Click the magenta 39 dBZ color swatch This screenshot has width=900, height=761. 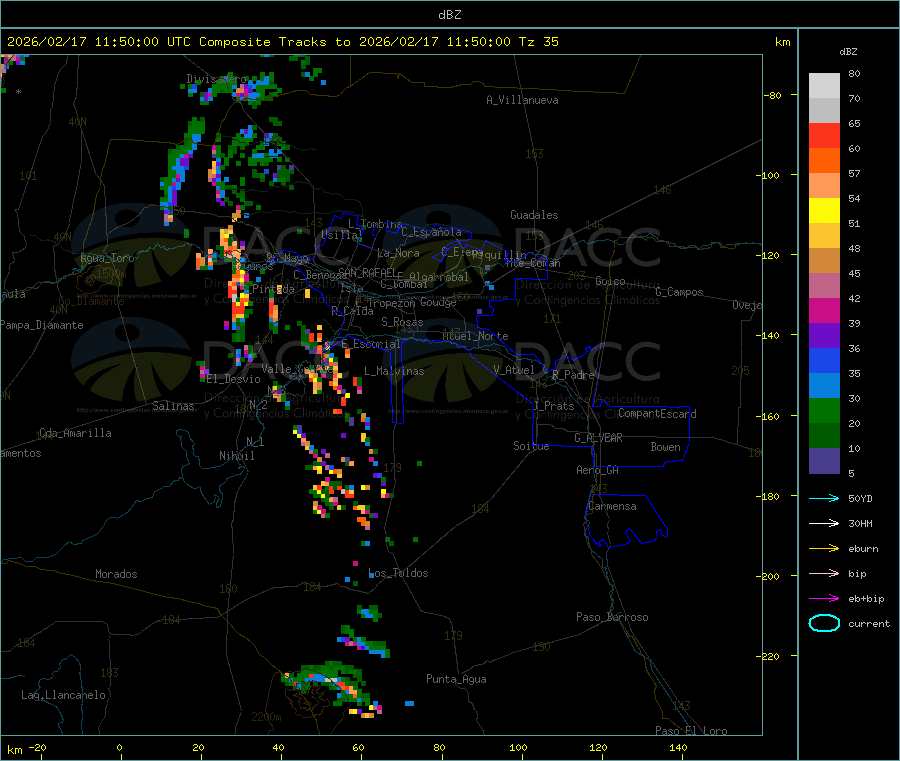[x=824, y=310]
